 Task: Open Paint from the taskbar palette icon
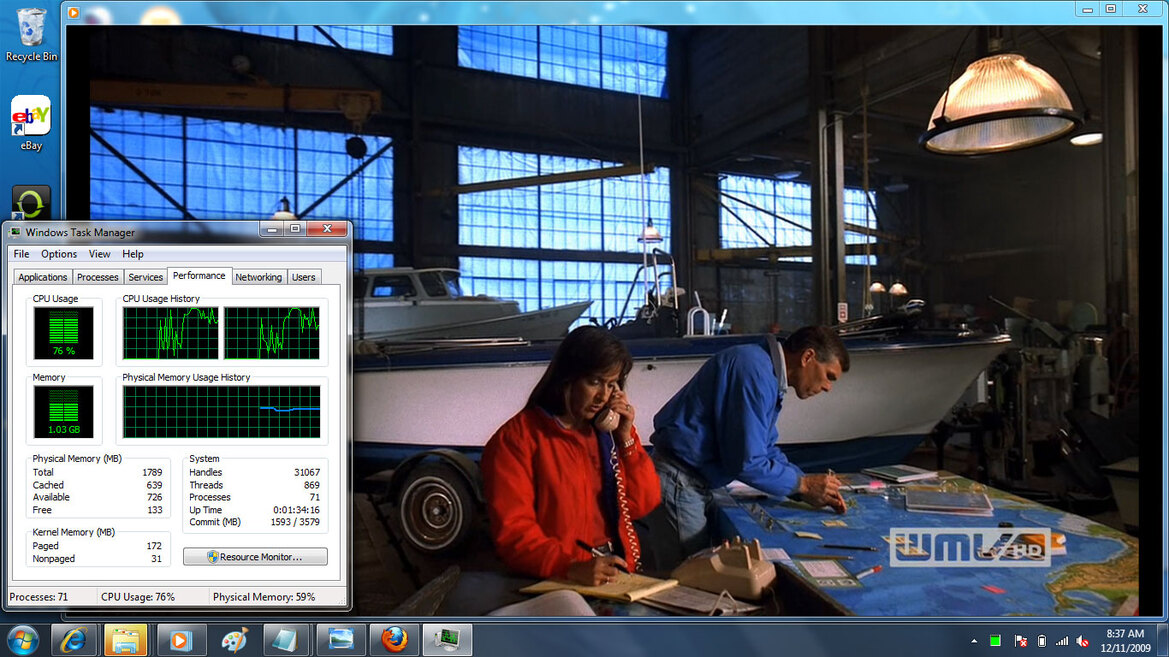tap(233, 640)
